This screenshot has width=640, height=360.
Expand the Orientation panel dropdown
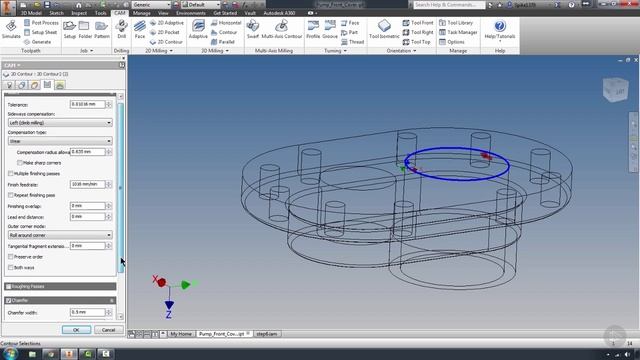tap(402, 51)
